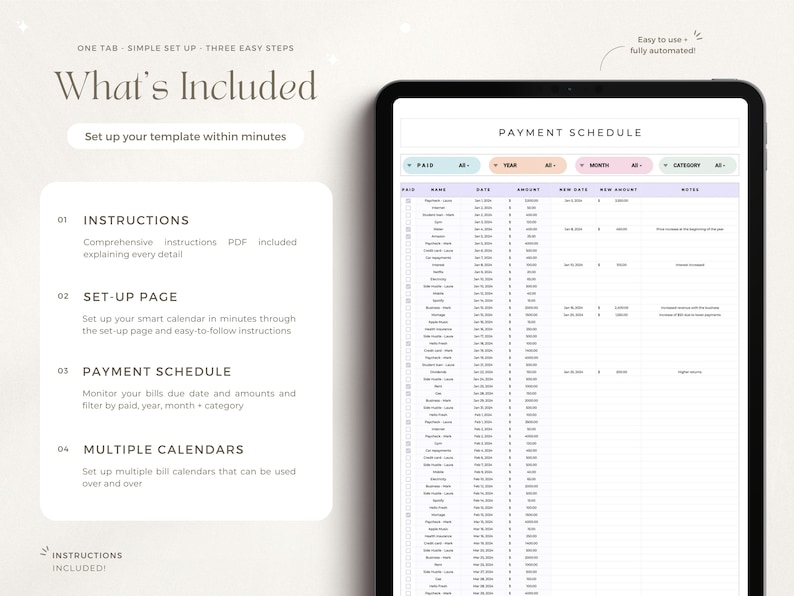Click the 'Student loan - Mark' name cell
This screenshot has width=794, height=596.
coord(439,215)
